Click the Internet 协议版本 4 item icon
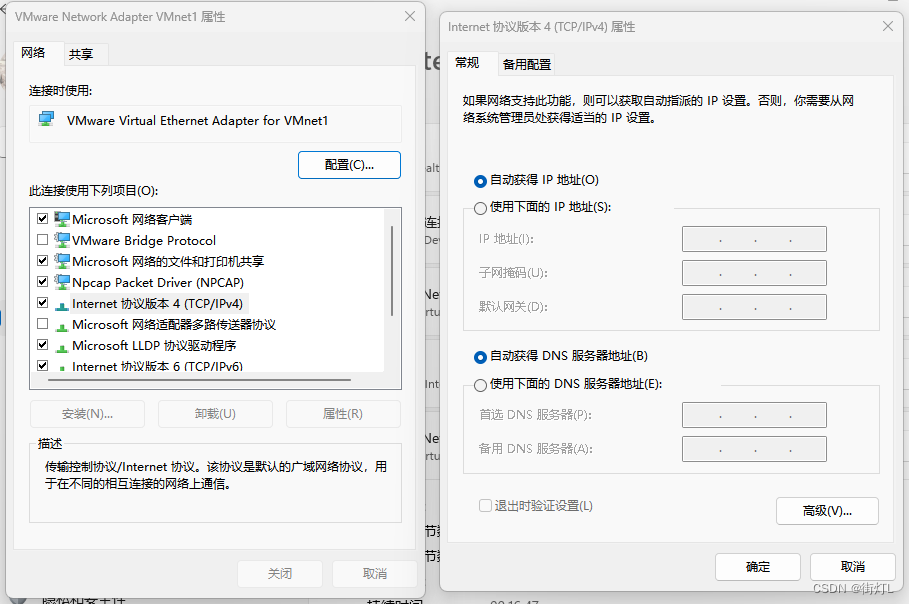909x604 pixels. point(62,304)
